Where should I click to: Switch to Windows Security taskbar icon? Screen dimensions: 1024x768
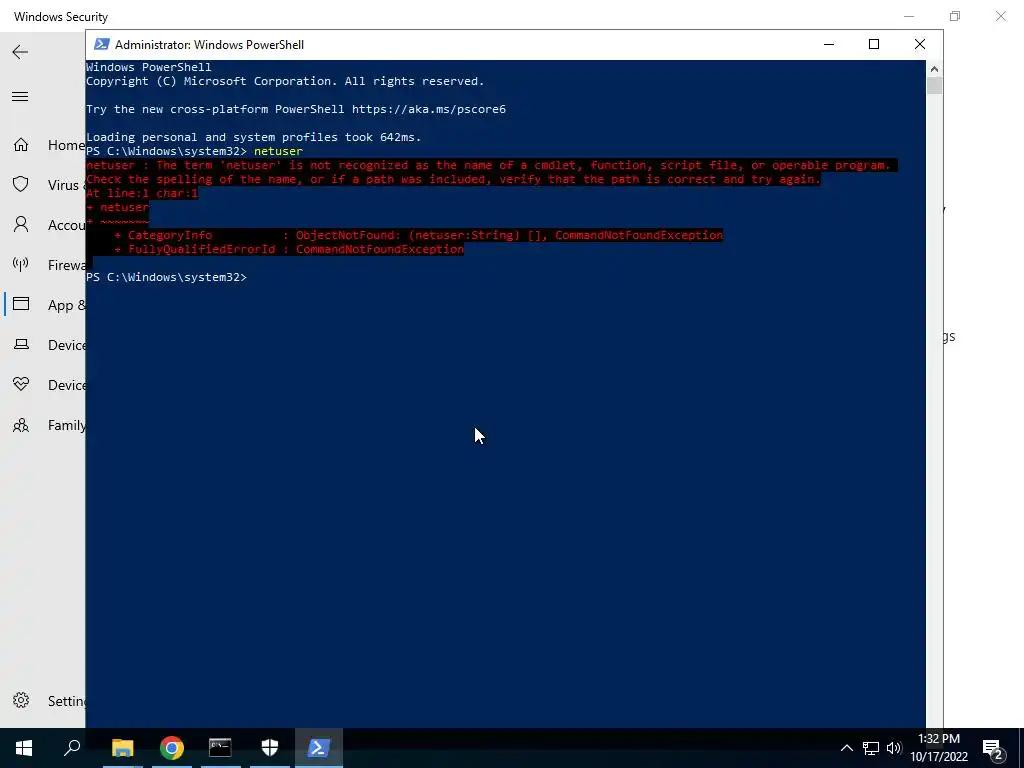click(270, 748)
